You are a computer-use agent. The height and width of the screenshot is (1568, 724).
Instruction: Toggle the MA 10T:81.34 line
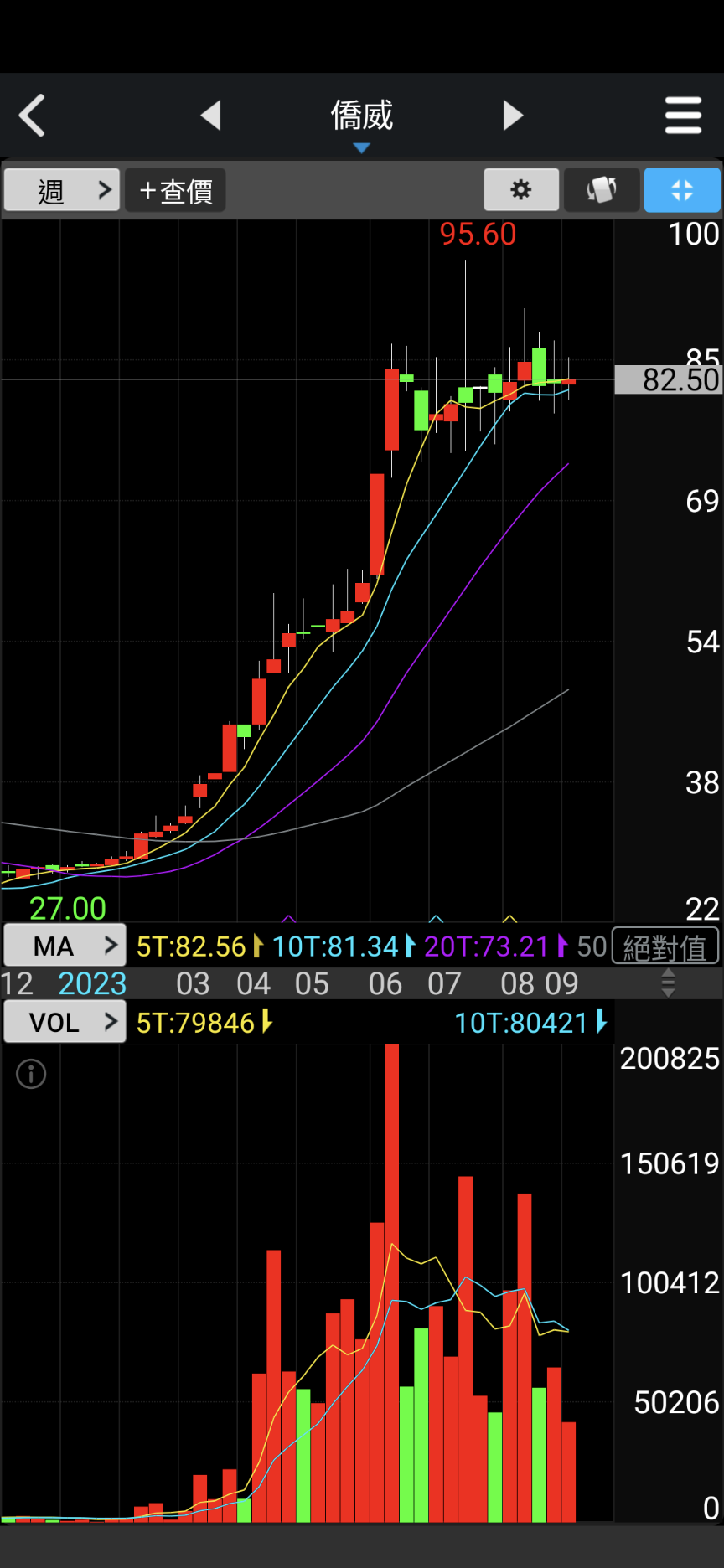(343, 946)
